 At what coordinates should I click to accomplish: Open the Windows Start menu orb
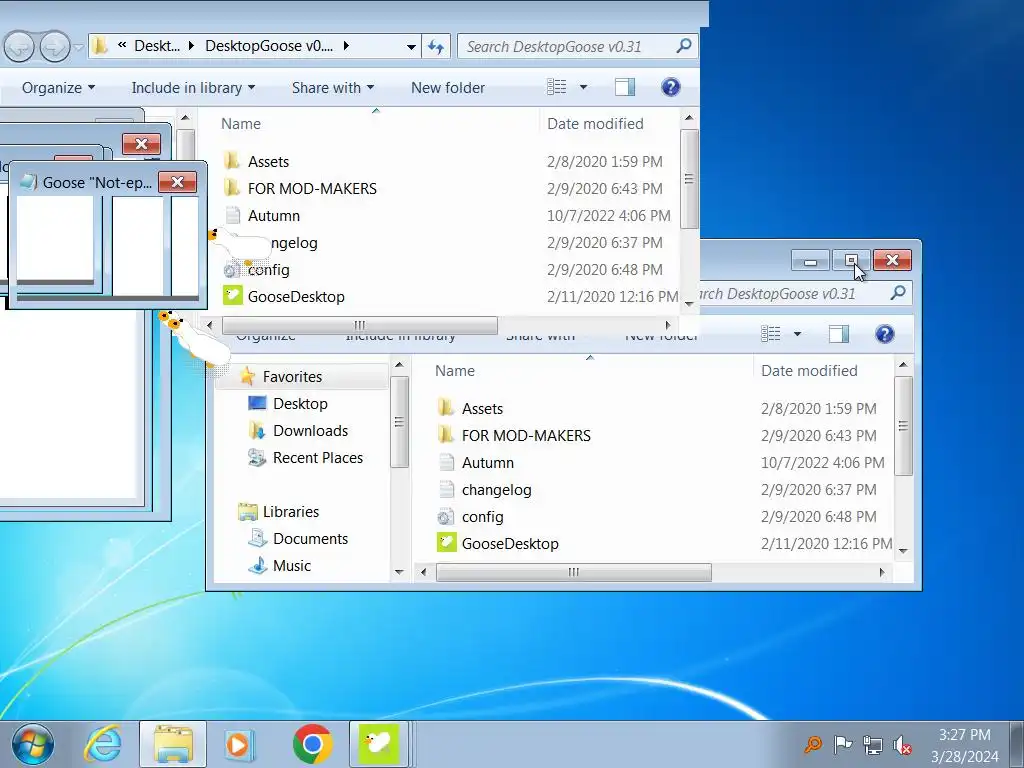click(31, 744)
